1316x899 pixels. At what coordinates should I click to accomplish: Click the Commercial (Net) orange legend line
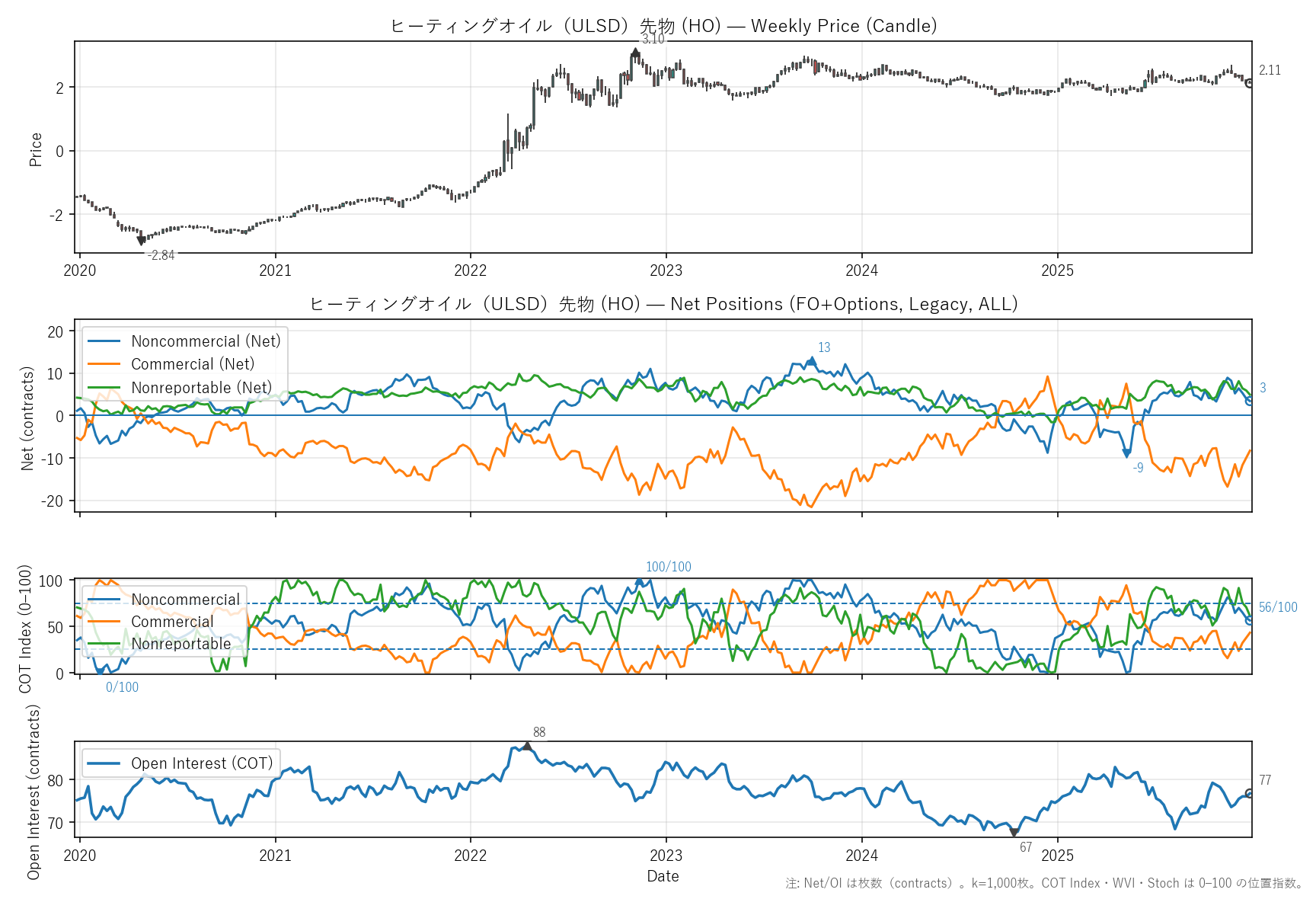click(x=104, y=364)
